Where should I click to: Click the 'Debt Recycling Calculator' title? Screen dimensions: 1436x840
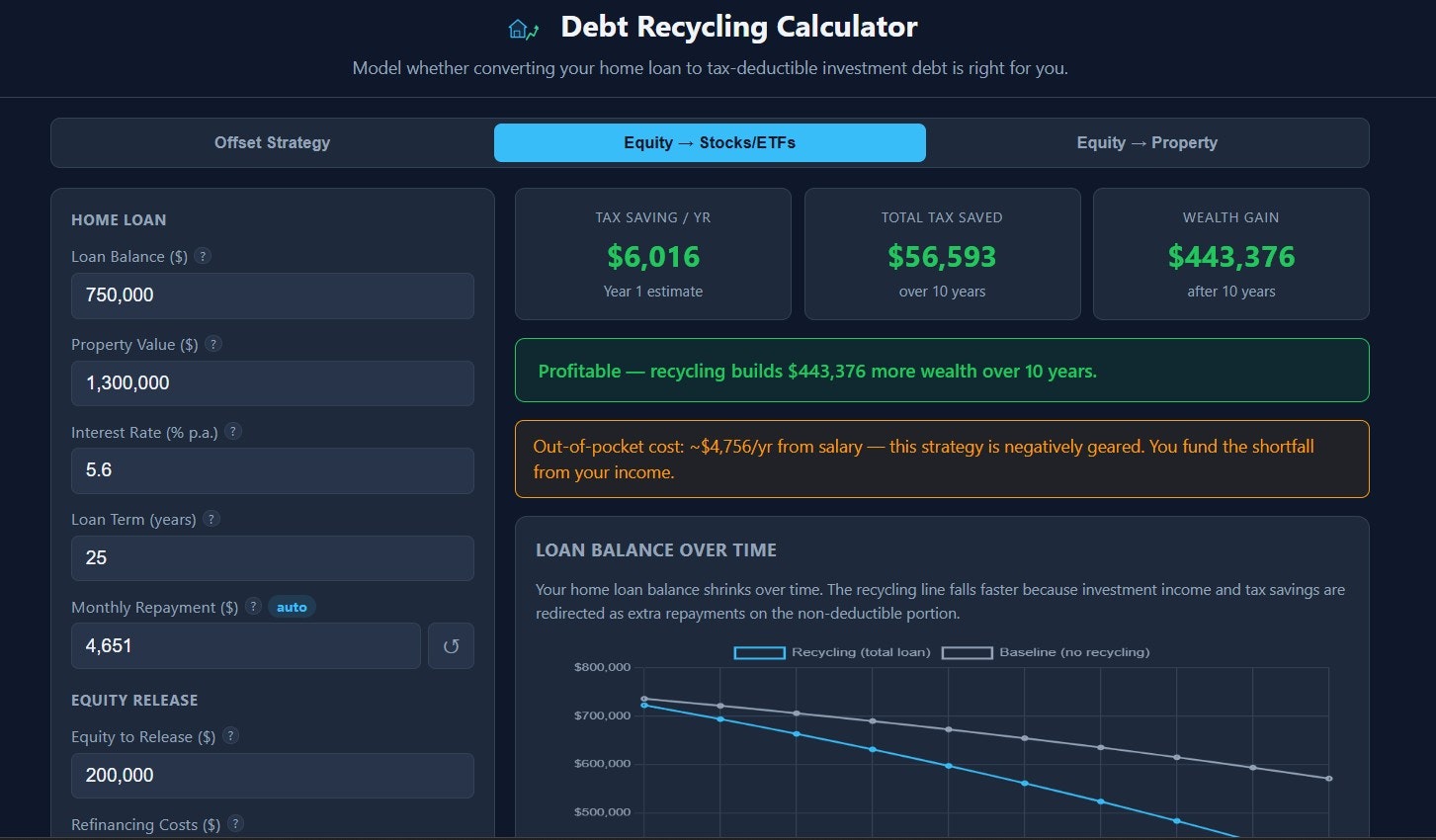tap(739, 27)
